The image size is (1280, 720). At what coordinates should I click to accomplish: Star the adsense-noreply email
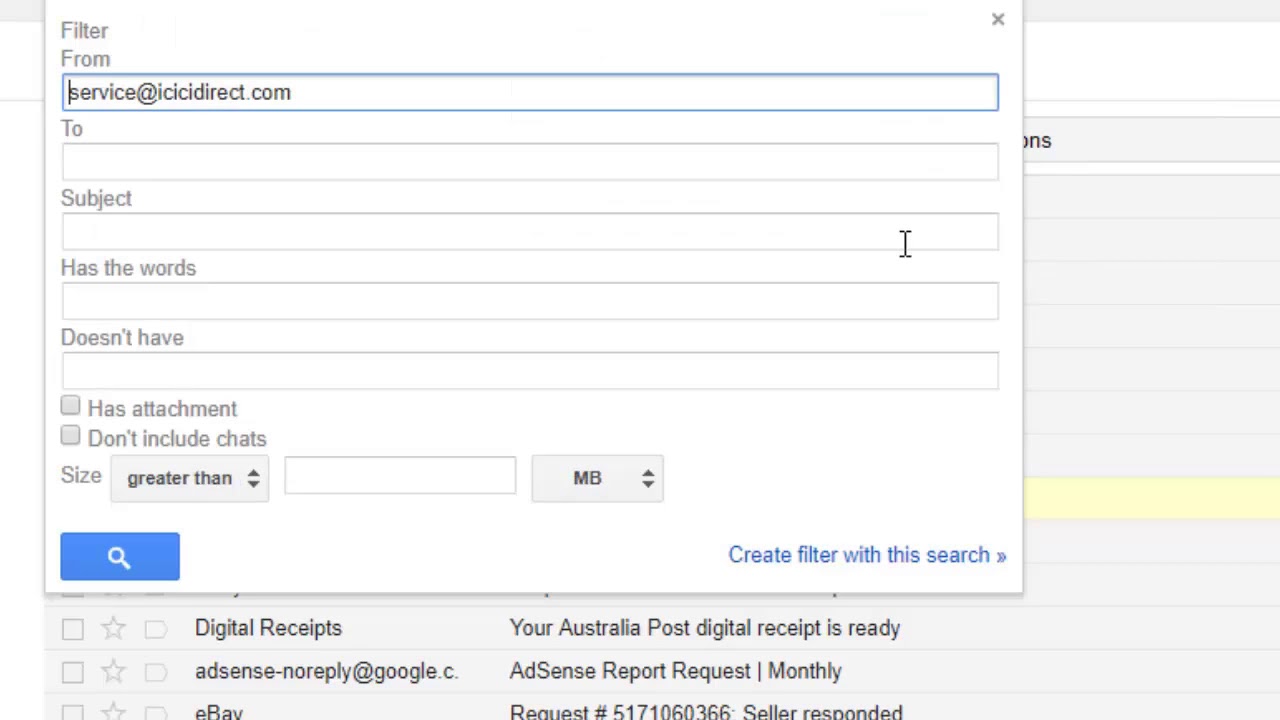click(x=113, y=671)
